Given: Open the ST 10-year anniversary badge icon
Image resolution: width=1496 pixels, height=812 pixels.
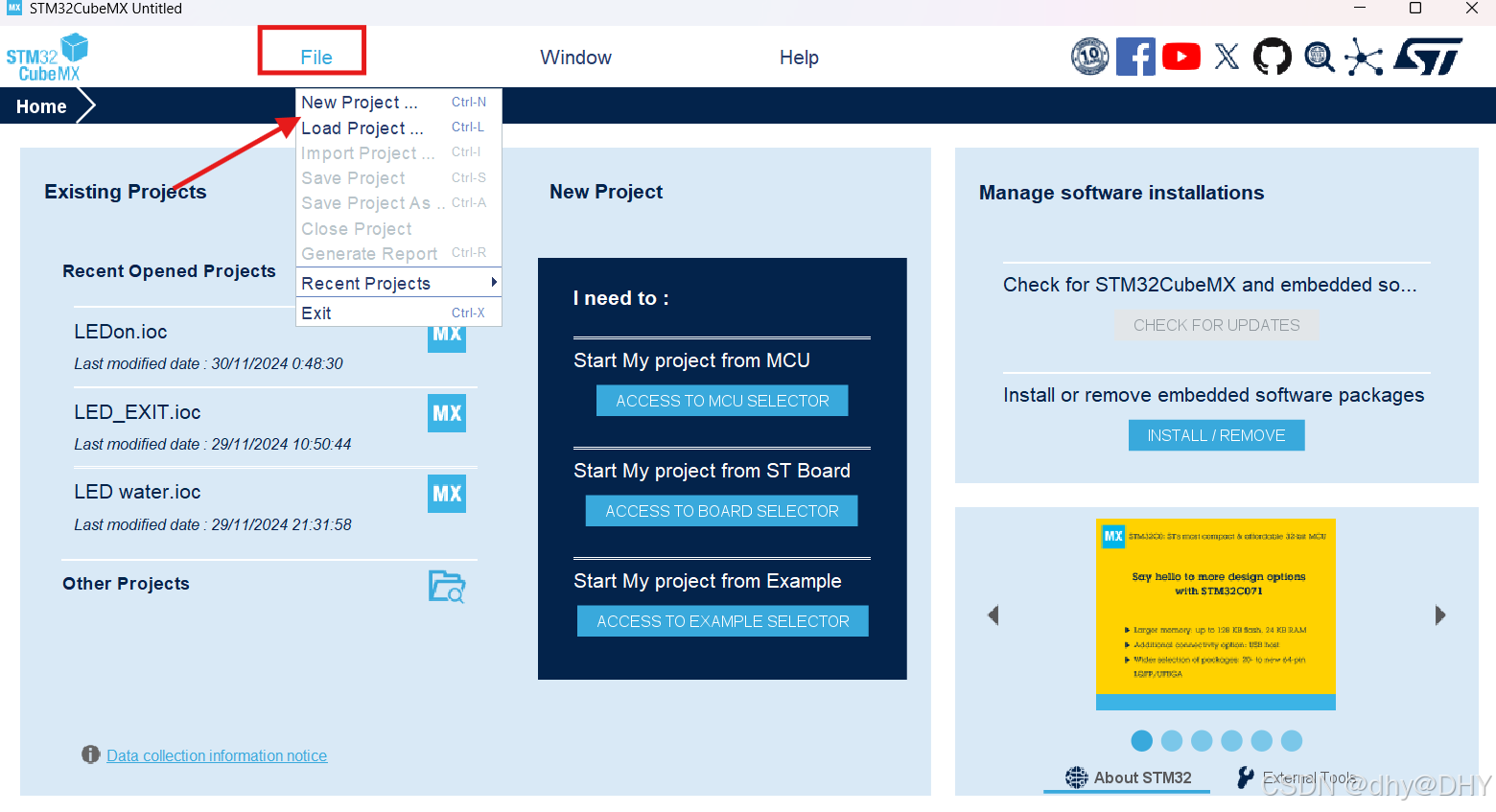Looking at the screenshot, I should click(x=1089, y=57).
